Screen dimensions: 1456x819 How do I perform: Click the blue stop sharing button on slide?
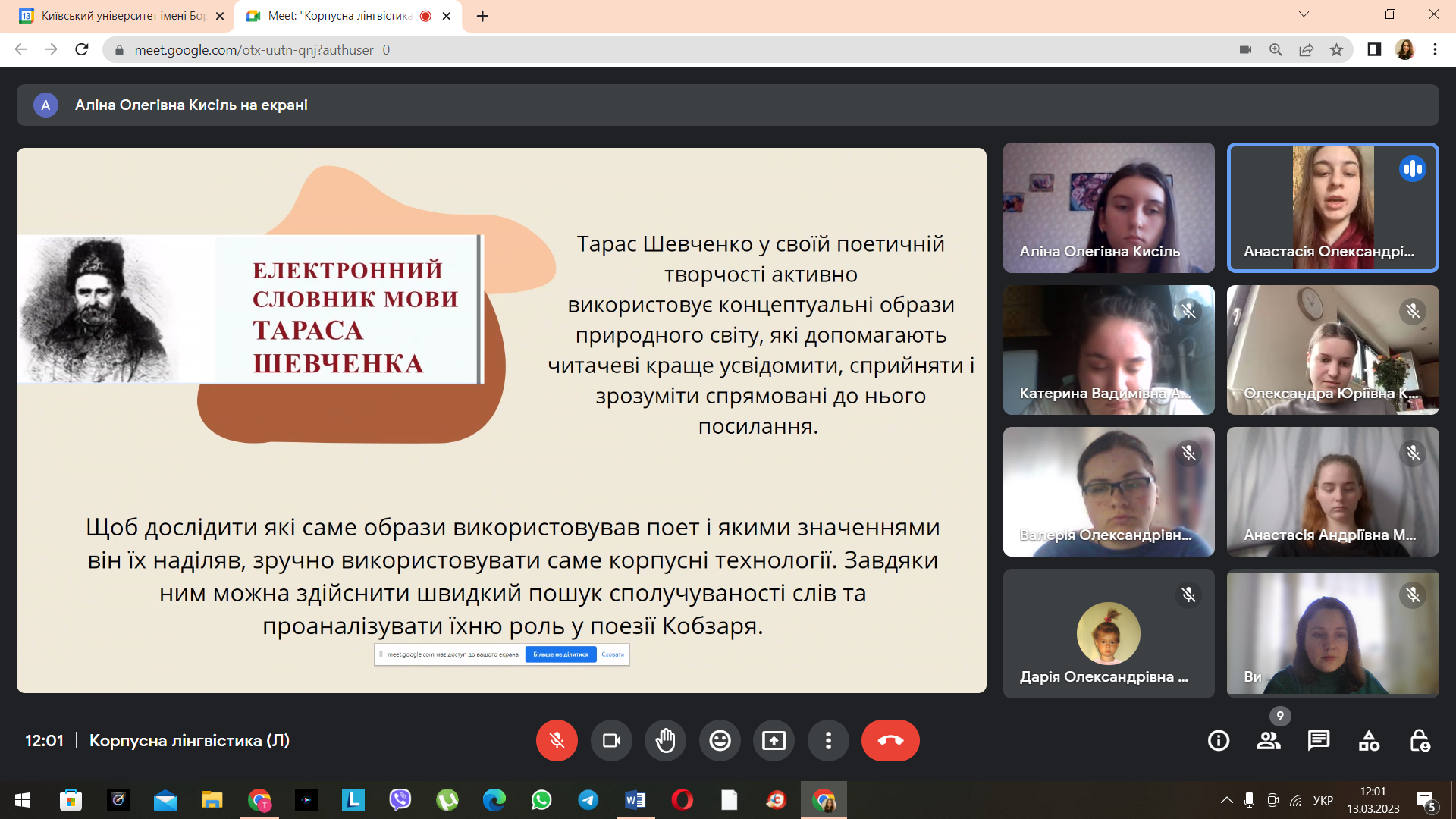(x=560, y=654)
